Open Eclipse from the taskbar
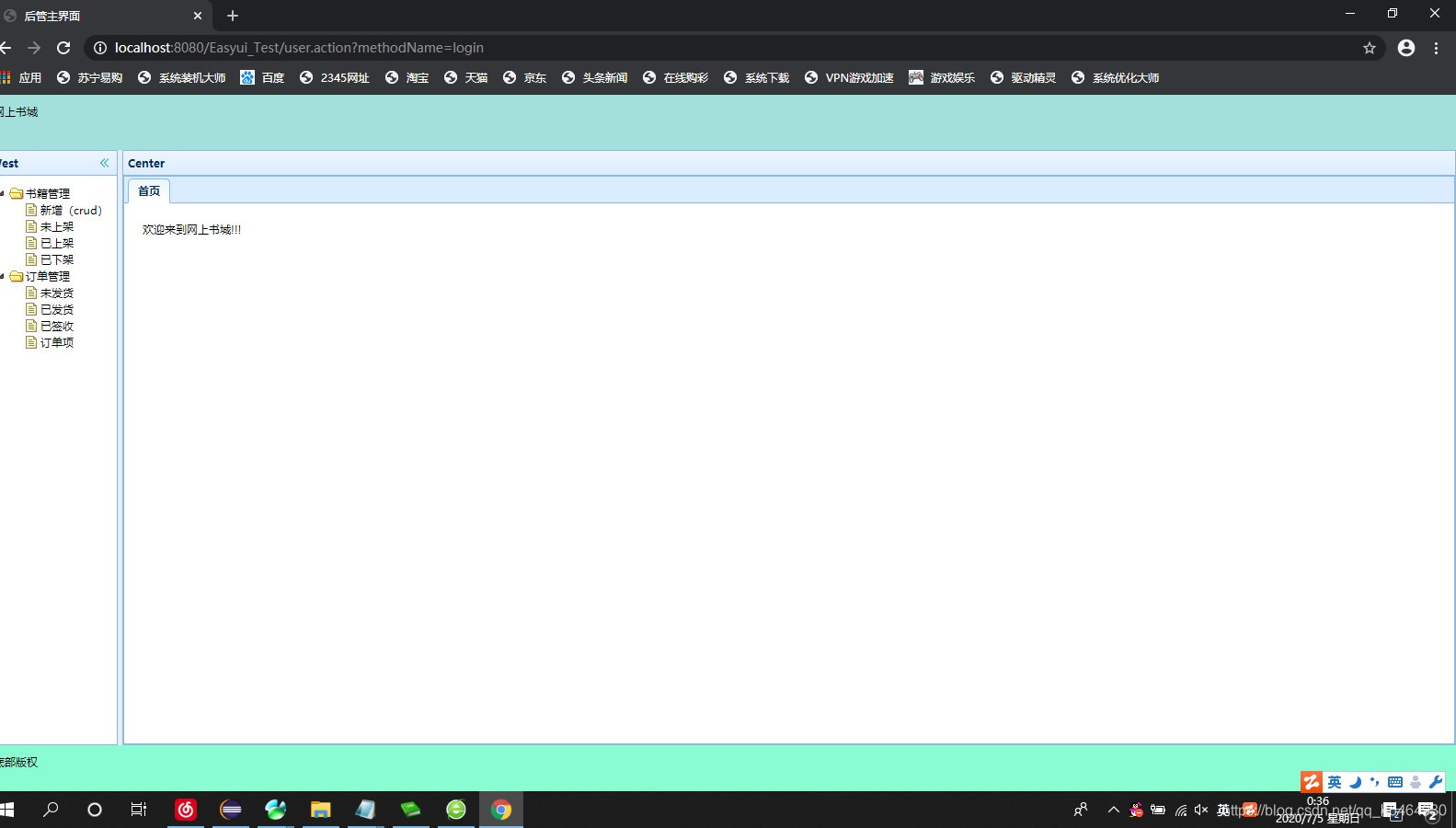Screen dimensions: 1456x828 click(231, 810)
